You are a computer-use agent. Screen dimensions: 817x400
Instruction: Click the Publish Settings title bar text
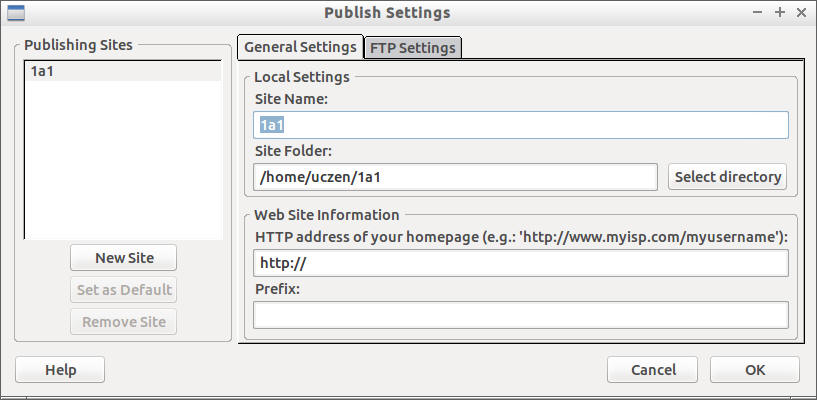(387, 13)
